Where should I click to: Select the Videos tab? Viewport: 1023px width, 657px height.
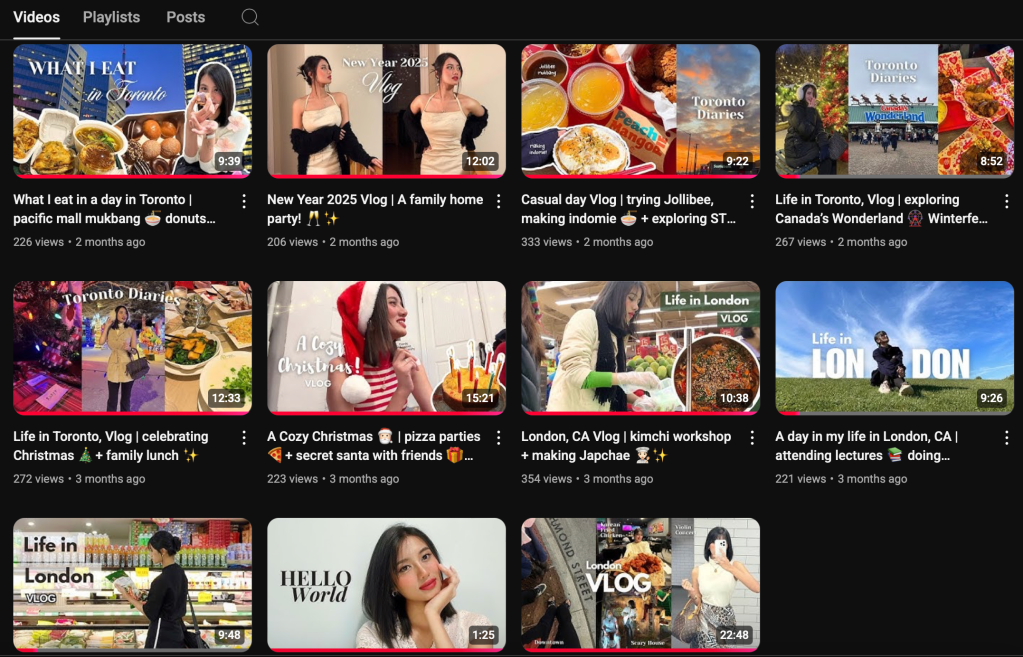coord(36,17)
